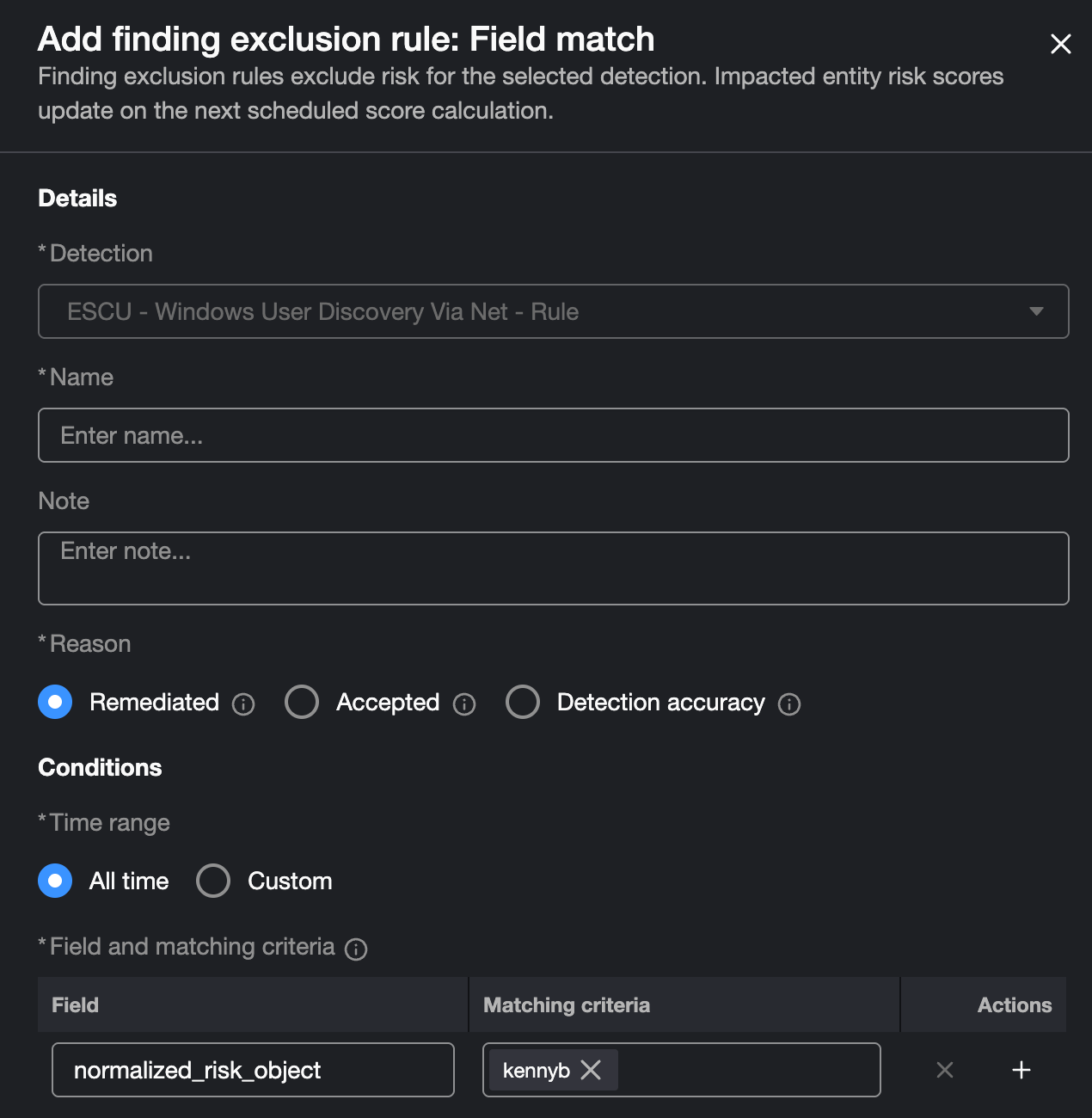Image resolution: width=1092 pixels, height=1118 pixels.
Task: Close the finding exclusion rule dialog
Action: coord(1060,44)
